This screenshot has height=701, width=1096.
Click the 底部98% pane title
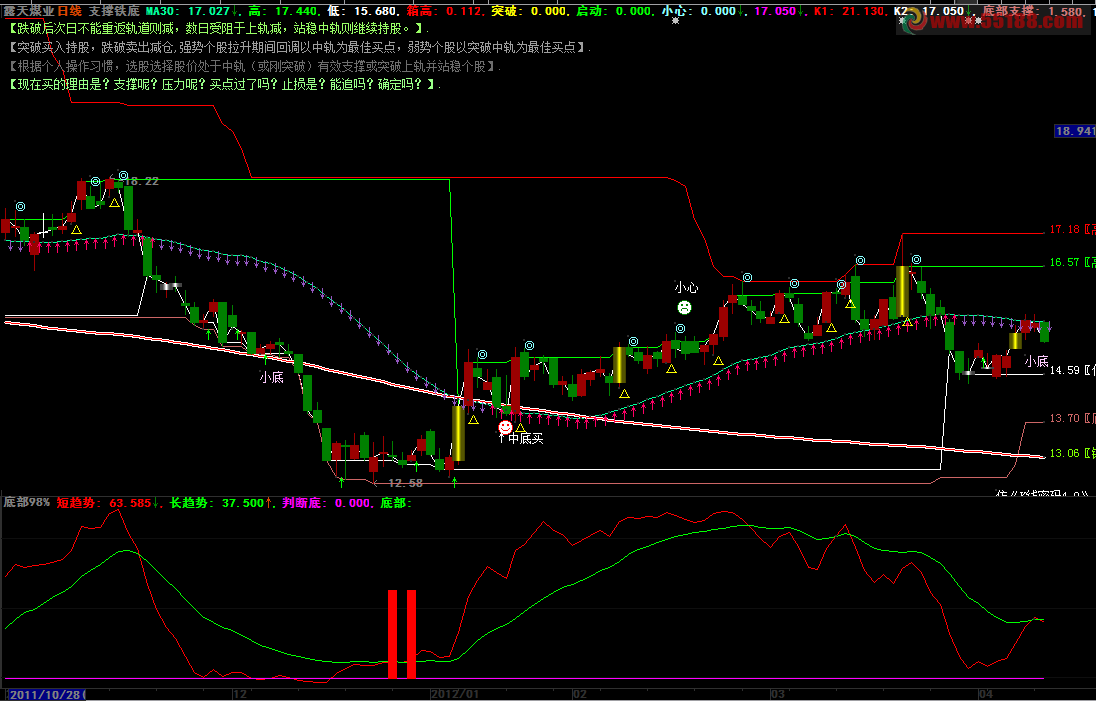(x=27, y=503)
